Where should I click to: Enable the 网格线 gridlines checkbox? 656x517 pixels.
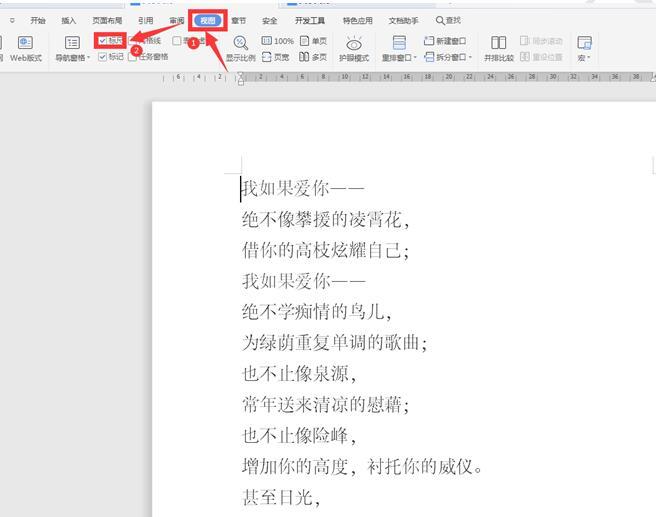coord(133,41)
